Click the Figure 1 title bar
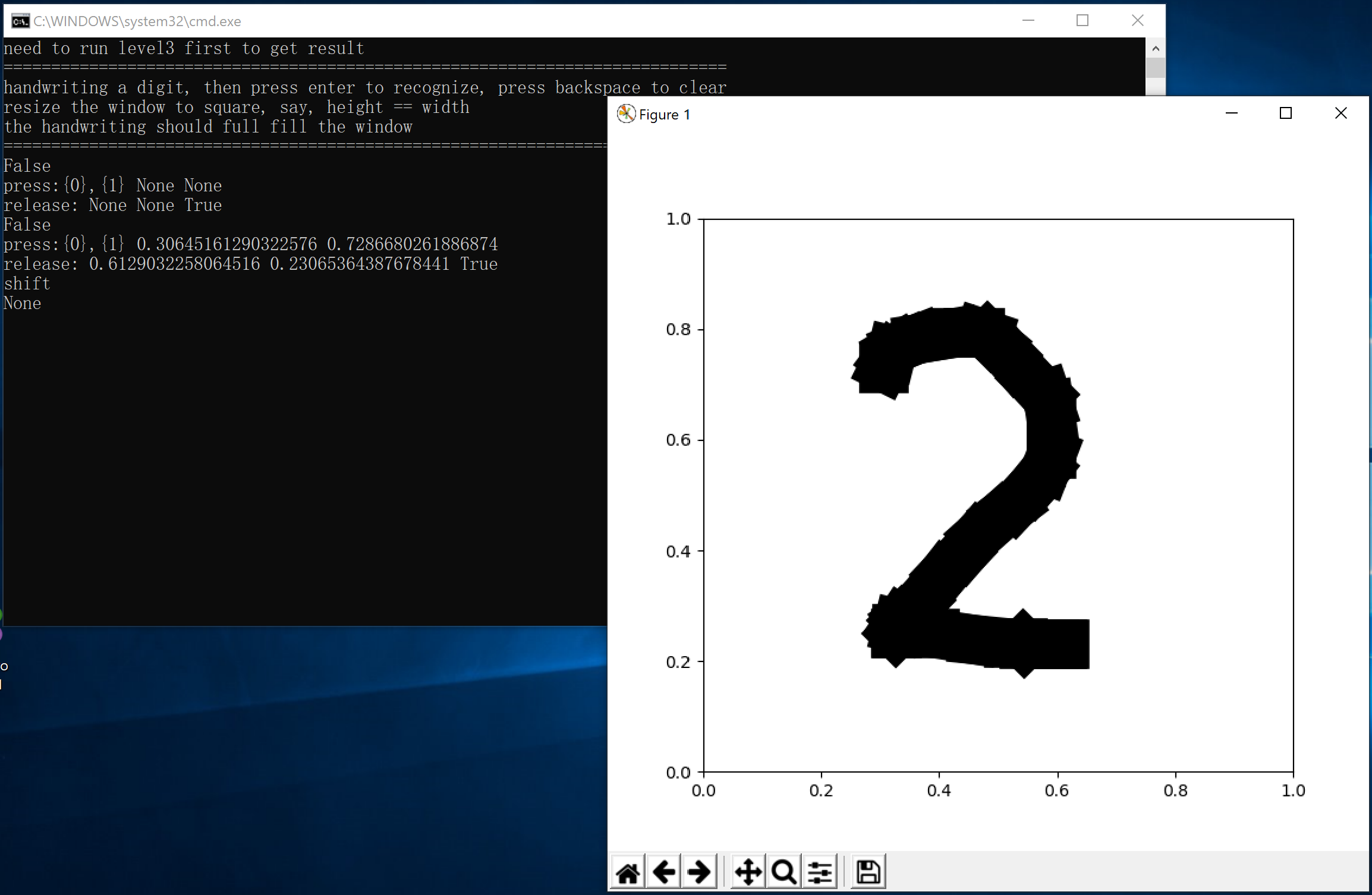Image resolution: width=1372 pixels, height=895 pixels. 951,114
